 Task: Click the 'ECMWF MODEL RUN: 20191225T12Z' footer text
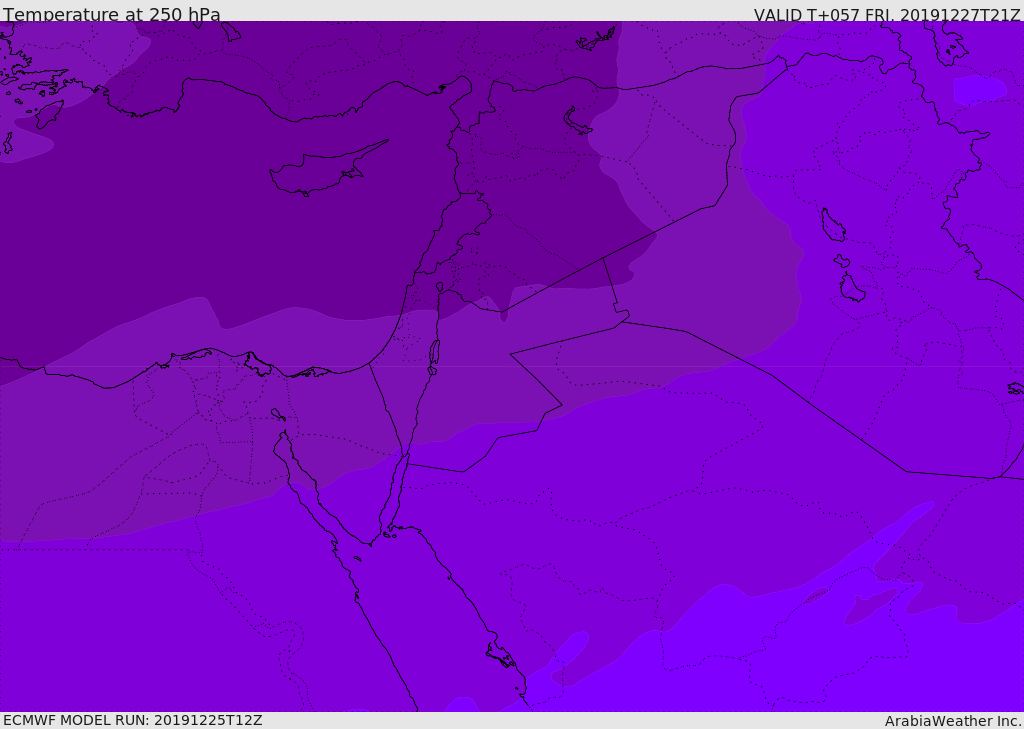133,720
